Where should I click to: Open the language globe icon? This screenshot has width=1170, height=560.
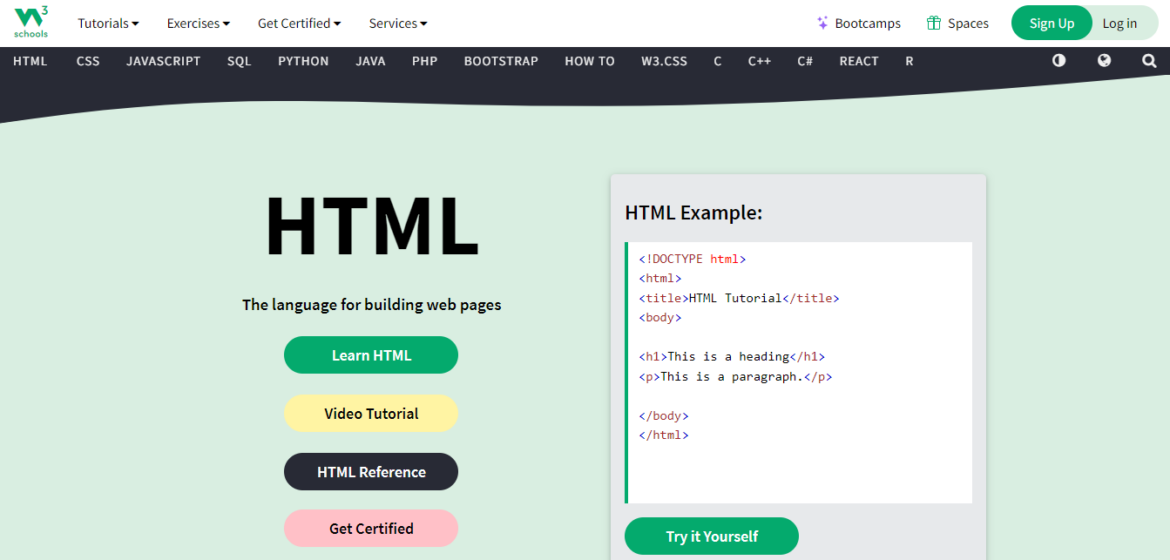pyautogui.click(x=1104, y=61)
